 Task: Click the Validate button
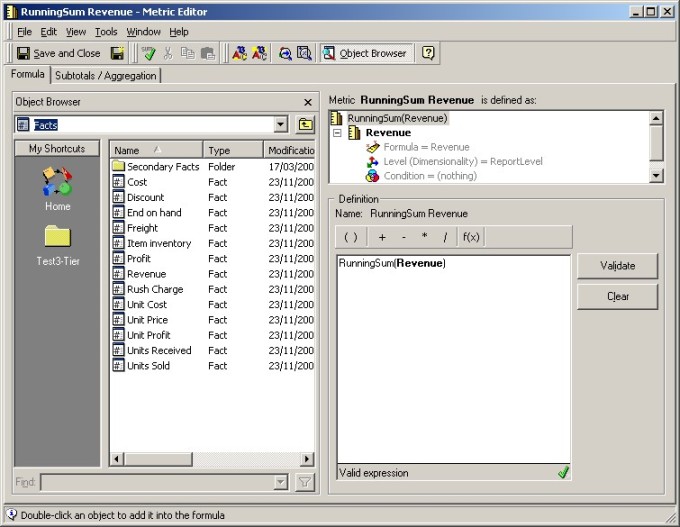coord(617,266)
